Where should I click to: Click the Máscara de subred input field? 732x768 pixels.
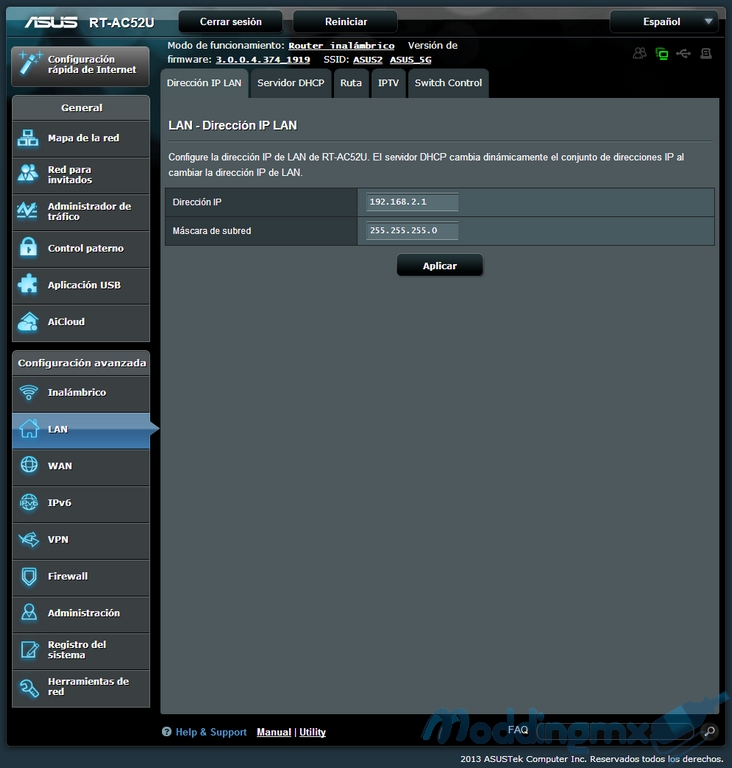(412, 230)
